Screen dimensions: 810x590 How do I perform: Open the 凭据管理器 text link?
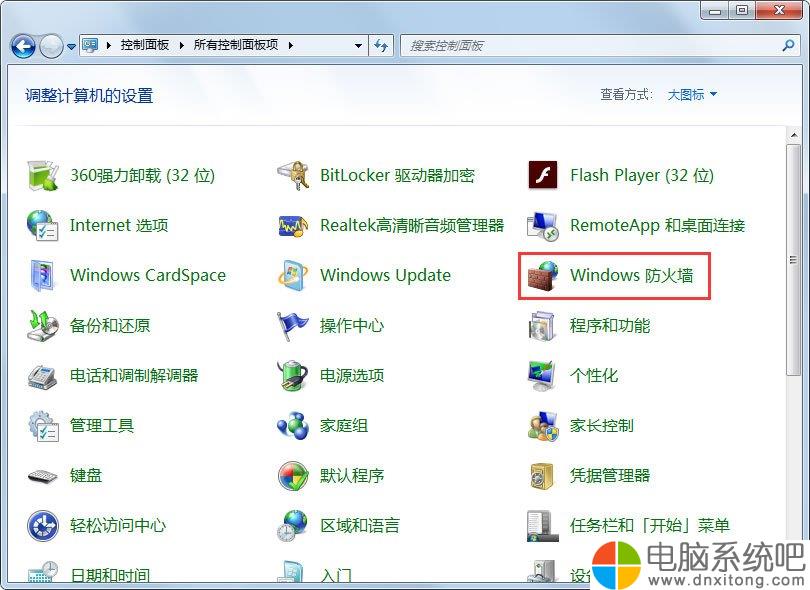(x=610, y=476)
